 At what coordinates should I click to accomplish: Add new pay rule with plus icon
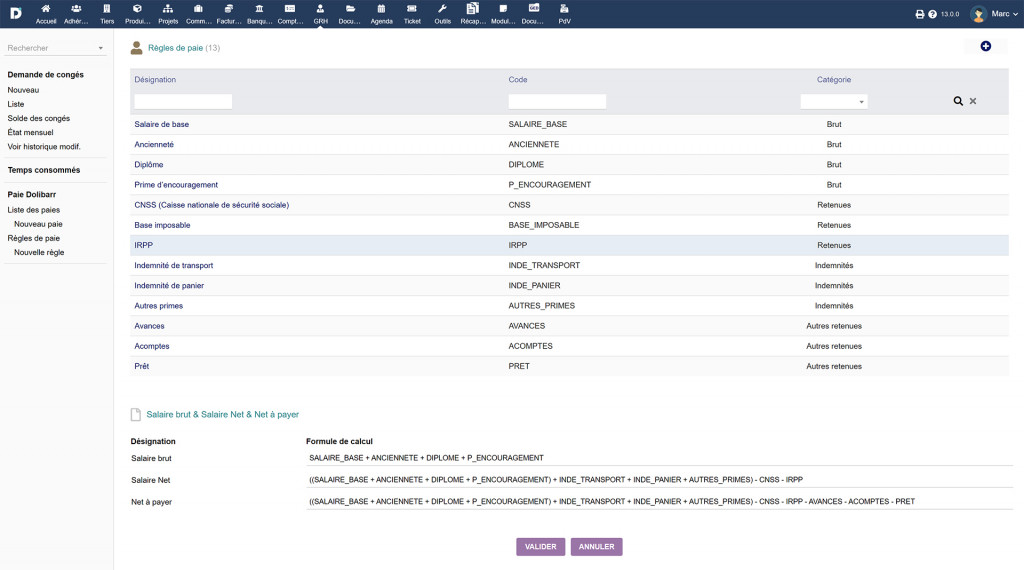[x=985, y=47]
